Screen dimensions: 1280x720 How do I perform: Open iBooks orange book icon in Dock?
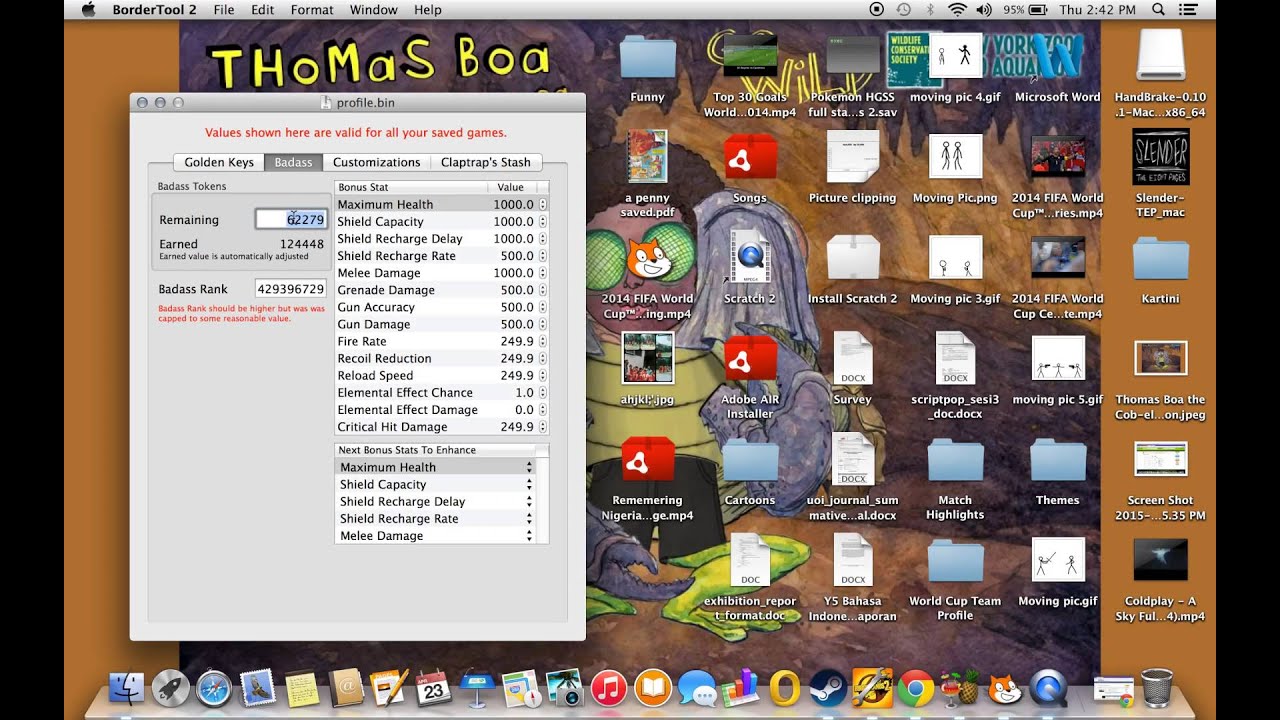[x=652, y=688]
